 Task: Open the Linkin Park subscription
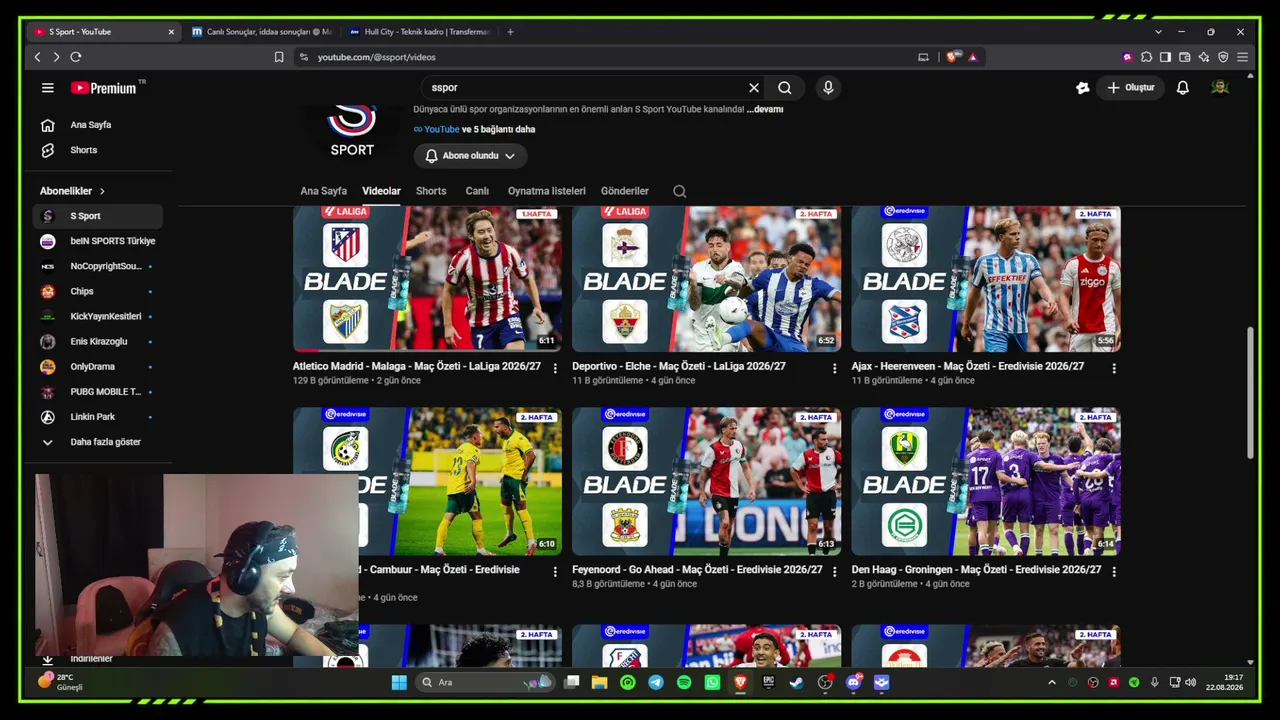click(x=98, y=417)
